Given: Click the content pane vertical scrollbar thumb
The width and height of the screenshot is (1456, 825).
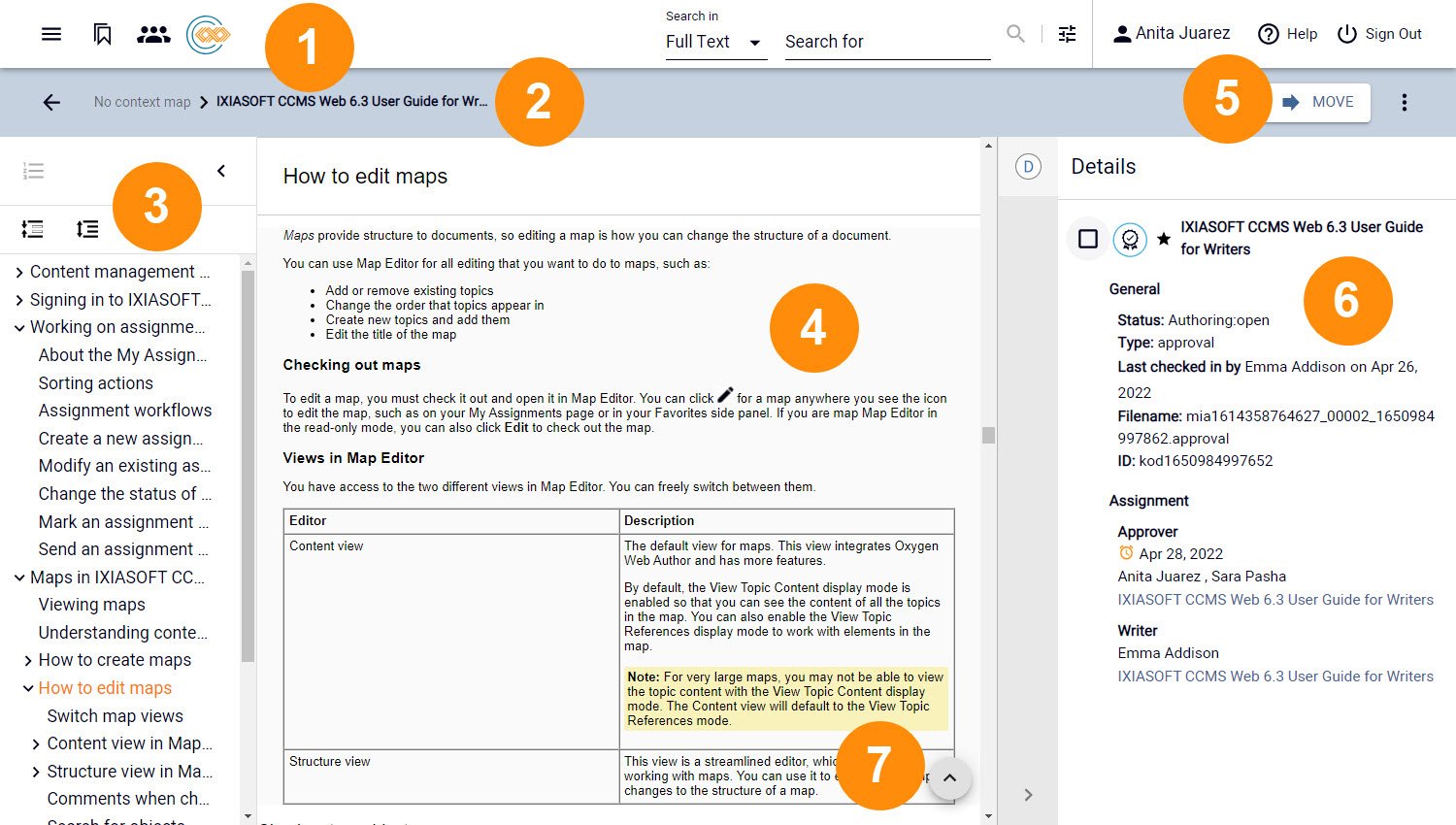Looking at the screenshot, I should point(988,435).
